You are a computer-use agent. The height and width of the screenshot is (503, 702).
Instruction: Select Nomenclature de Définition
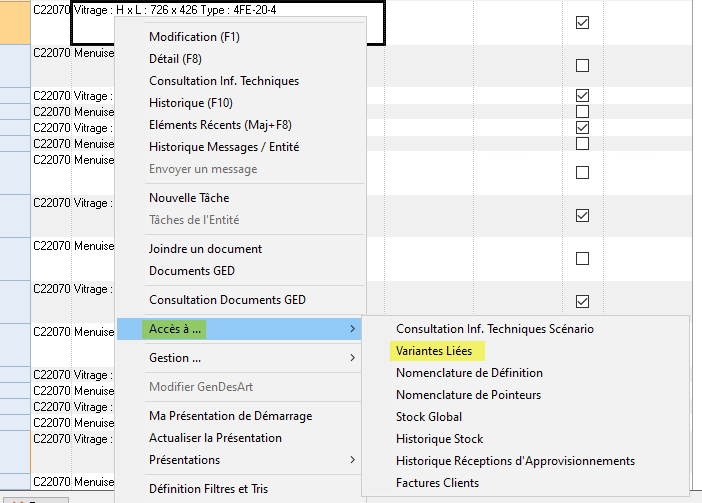[469, 373]
